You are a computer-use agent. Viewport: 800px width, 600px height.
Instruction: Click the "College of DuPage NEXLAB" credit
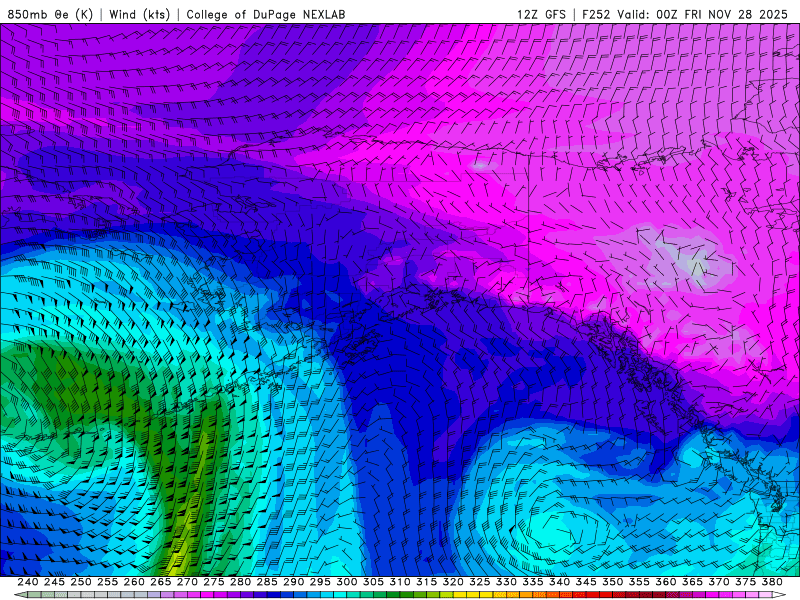(x=266, y=14)
